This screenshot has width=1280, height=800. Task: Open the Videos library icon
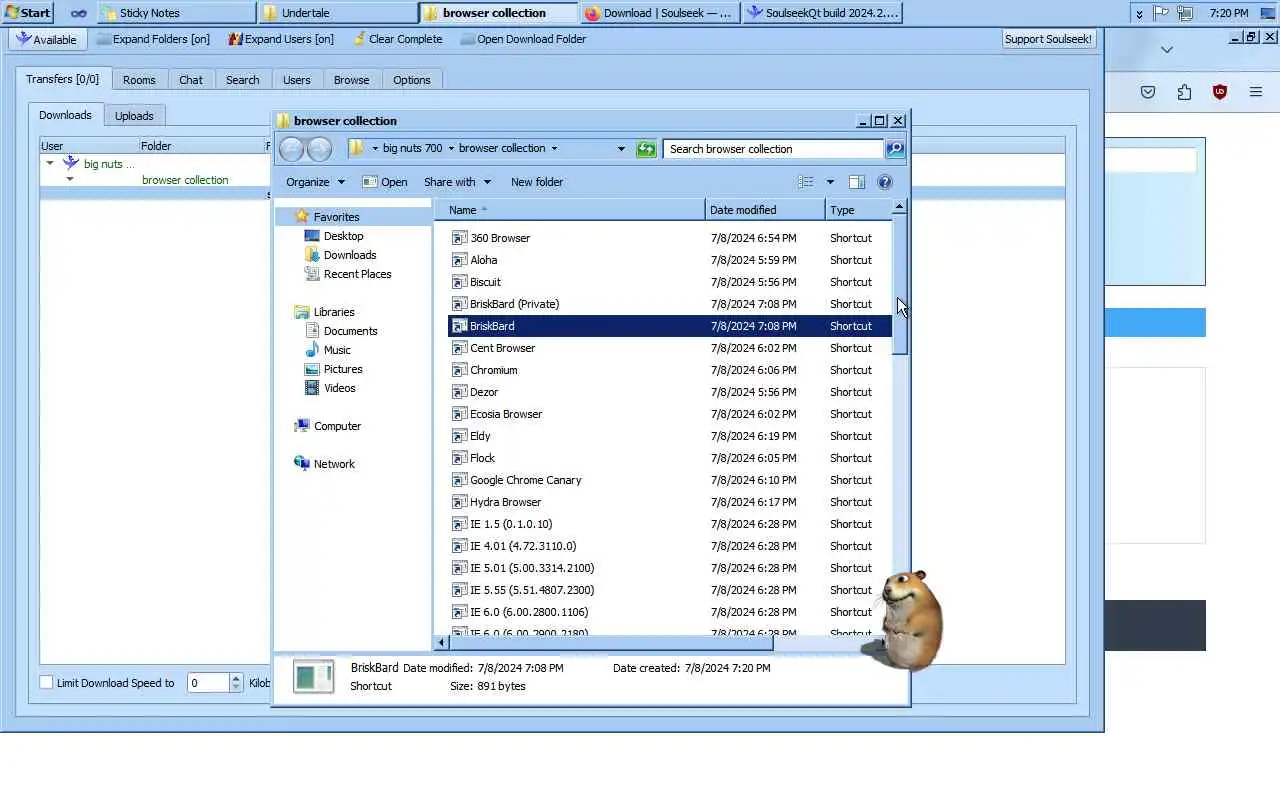click(x=312, y=388)
